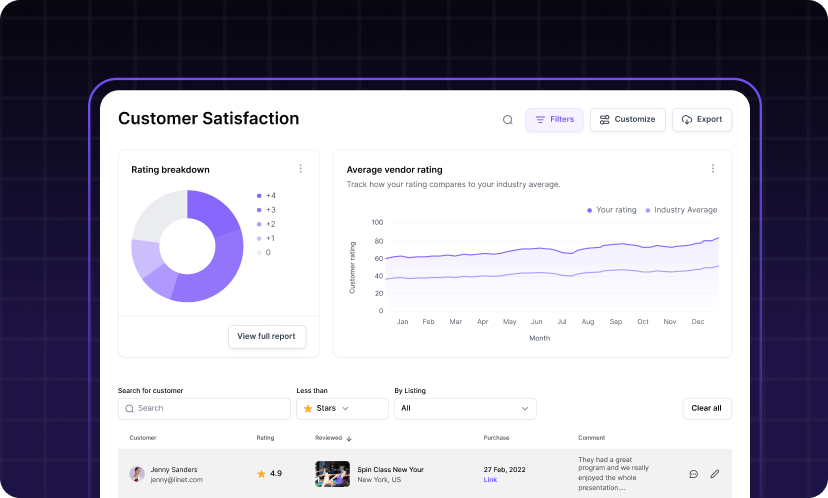Sort by Reviewed column arrow
Screen dimensions: 828x498
[x=349, y=438]
